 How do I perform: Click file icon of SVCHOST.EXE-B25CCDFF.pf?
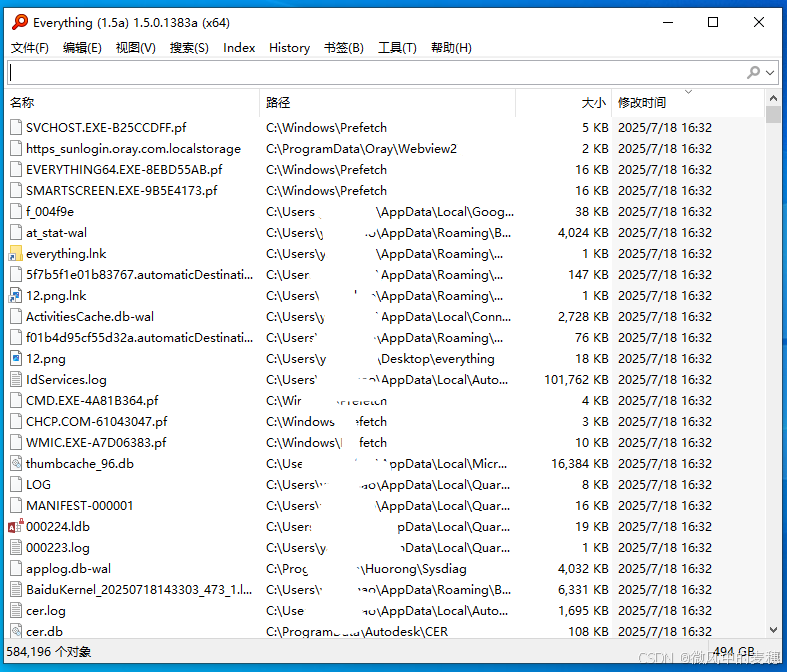(x=16, y=127)
